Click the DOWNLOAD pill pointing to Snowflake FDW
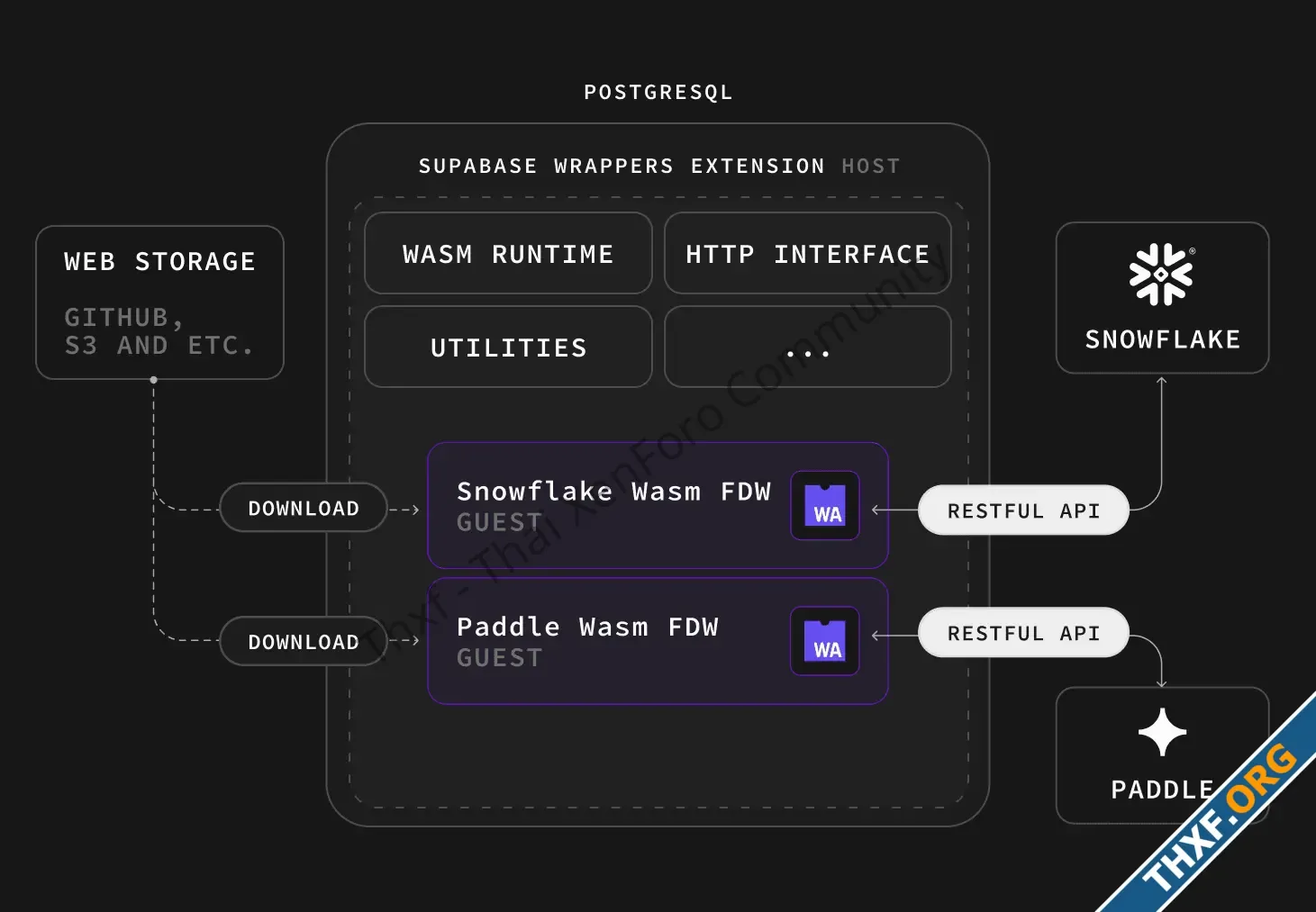This screenshot has width=1316, height=912. 304,508
